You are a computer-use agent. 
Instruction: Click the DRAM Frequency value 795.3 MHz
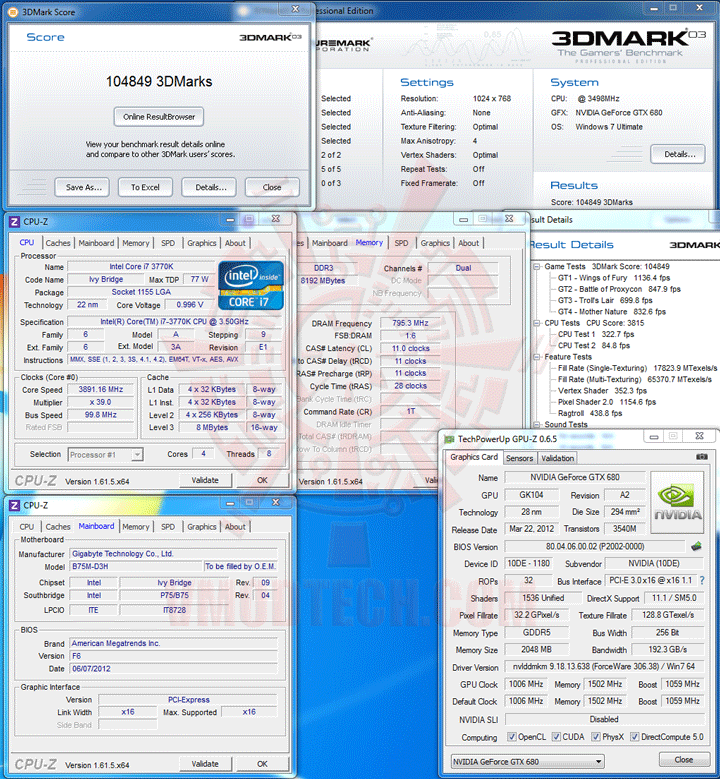click(410, 323)
